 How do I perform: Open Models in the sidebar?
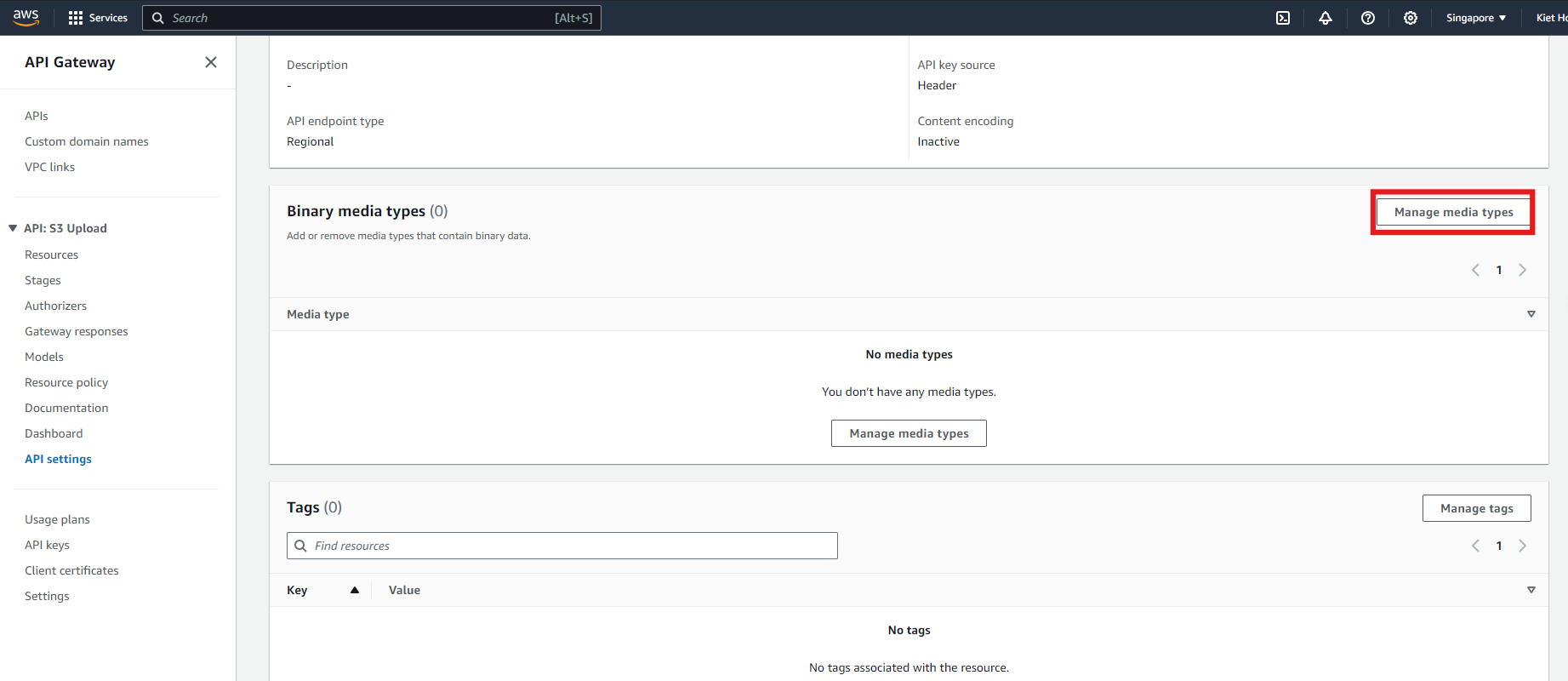(44, 357)
